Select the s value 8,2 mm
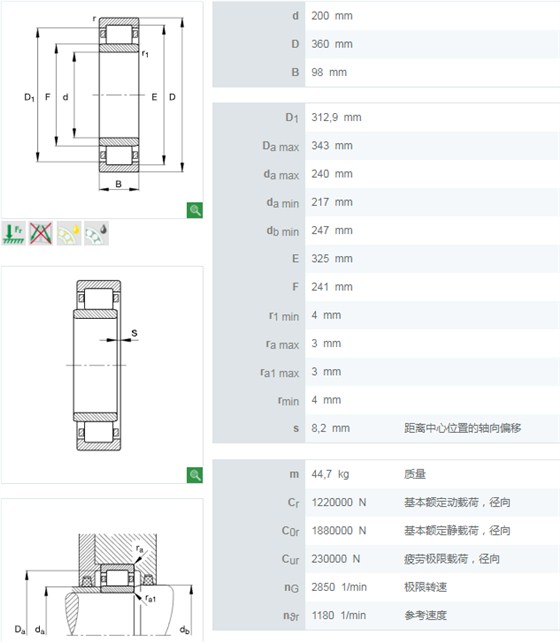 [x=330, y=428]
